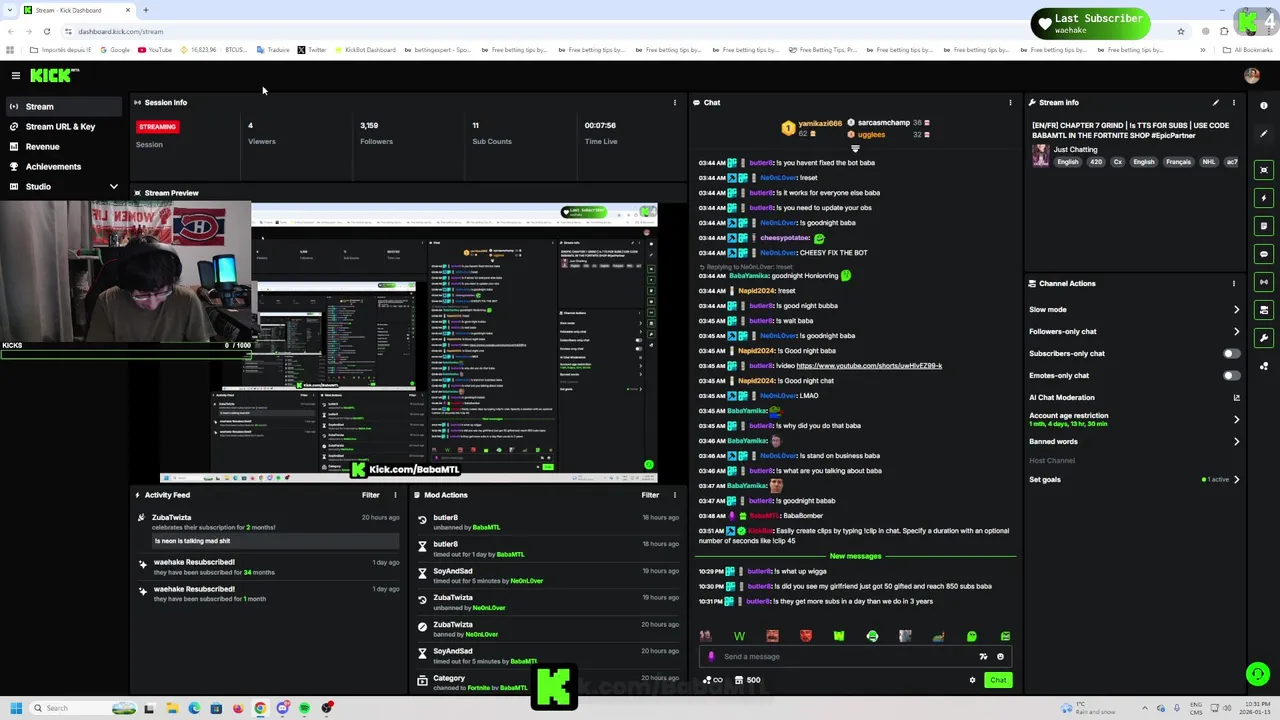
Task: Click the green help bubble icon
Action: coord(1257,674)
